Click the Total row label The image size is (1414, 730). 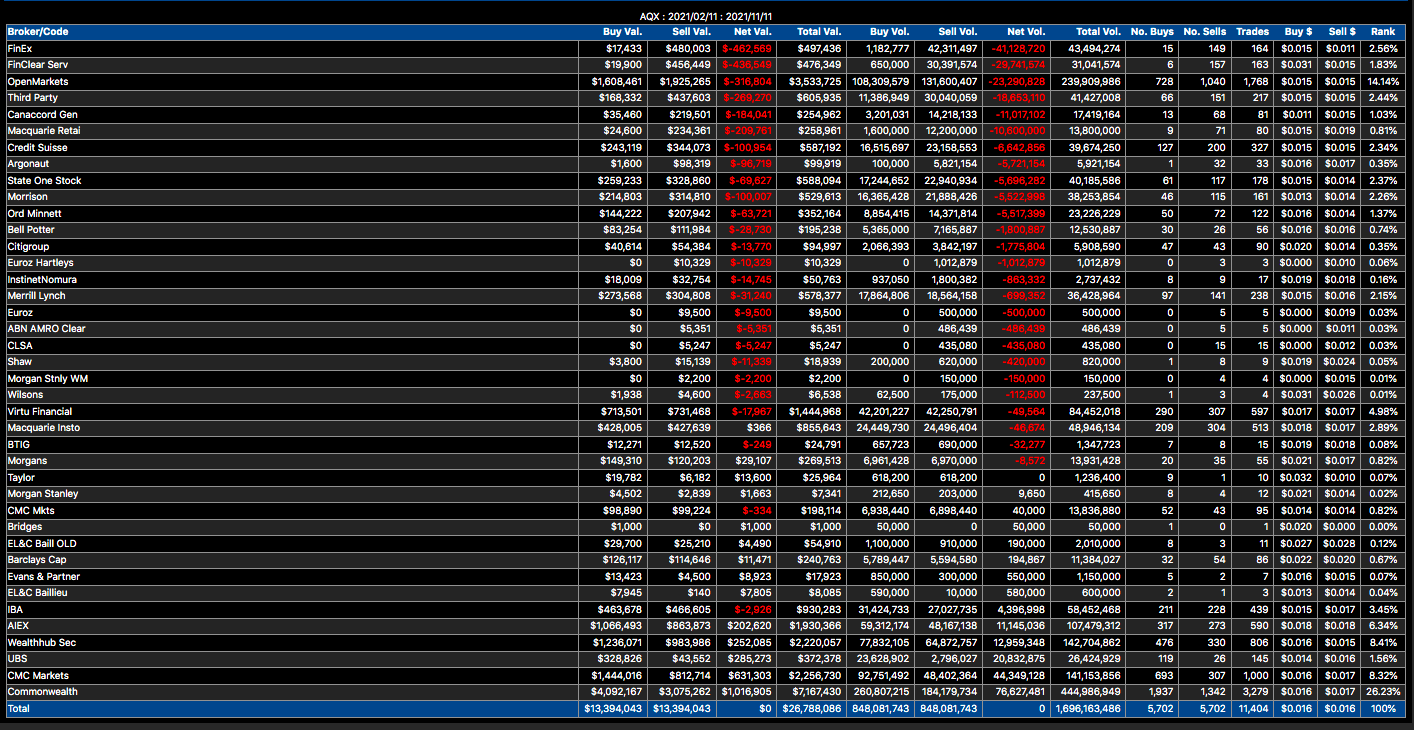[18, 708]
